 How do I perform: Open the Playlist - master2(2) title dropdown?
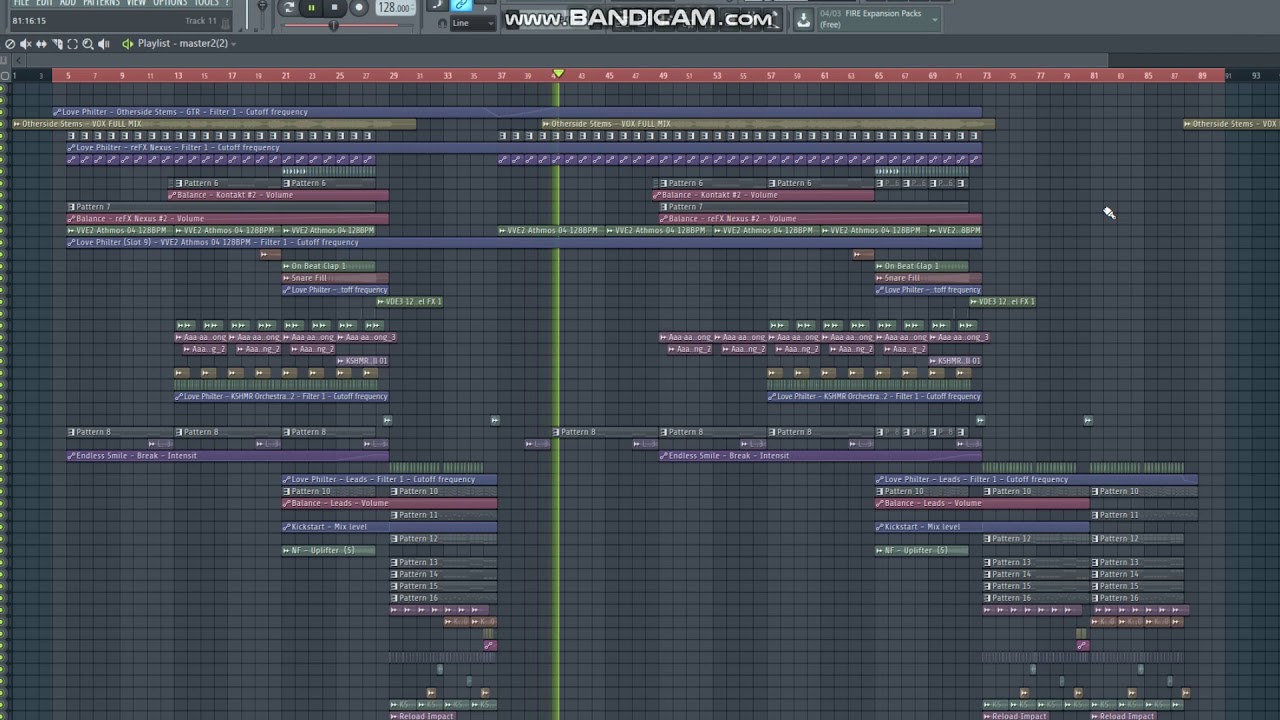pos(187,44)
